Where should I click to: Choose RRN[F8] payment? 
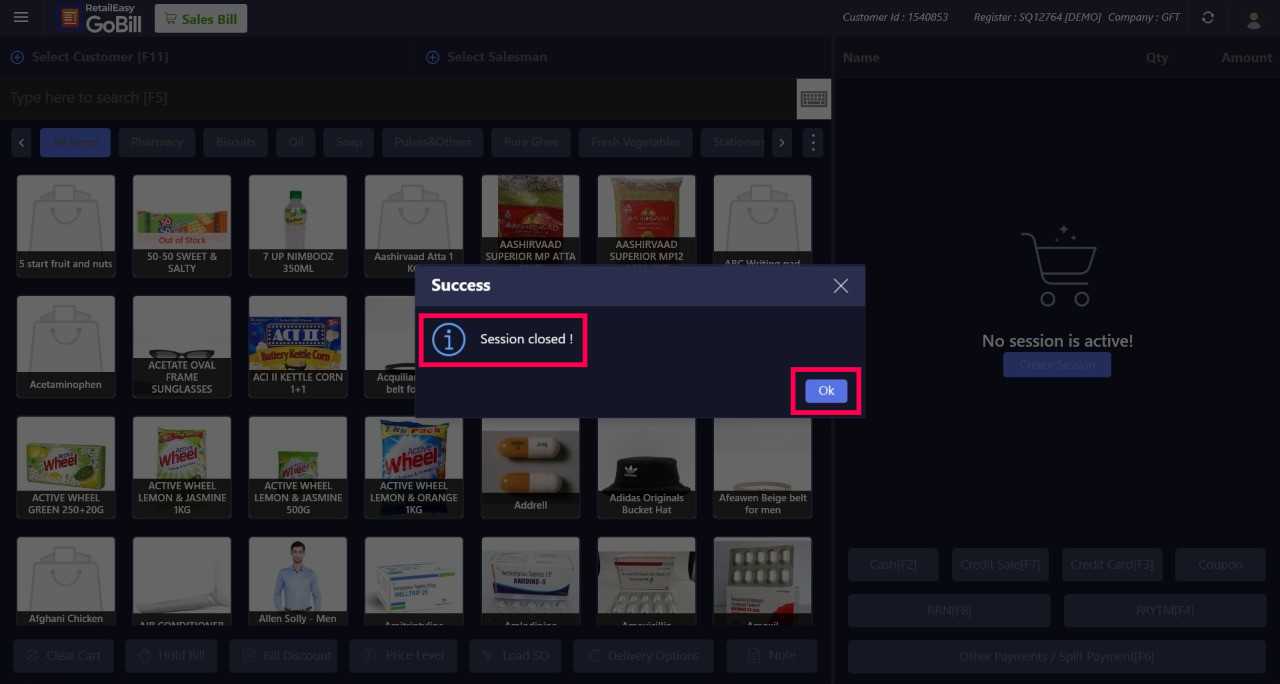[949, 611]
